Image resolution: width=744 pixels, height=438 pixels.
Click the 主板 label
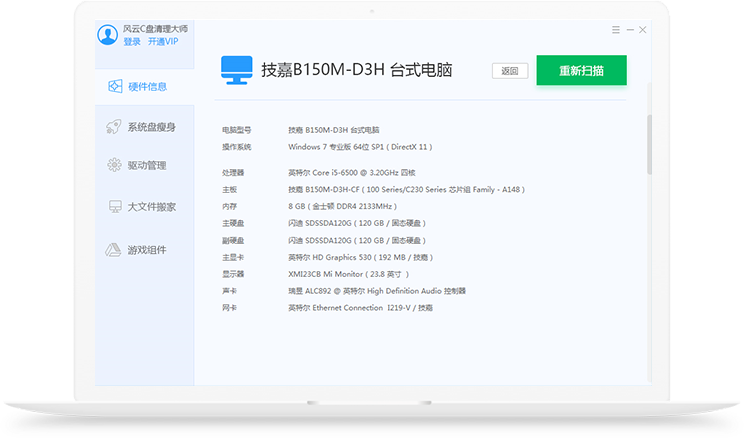click(229, 190)
